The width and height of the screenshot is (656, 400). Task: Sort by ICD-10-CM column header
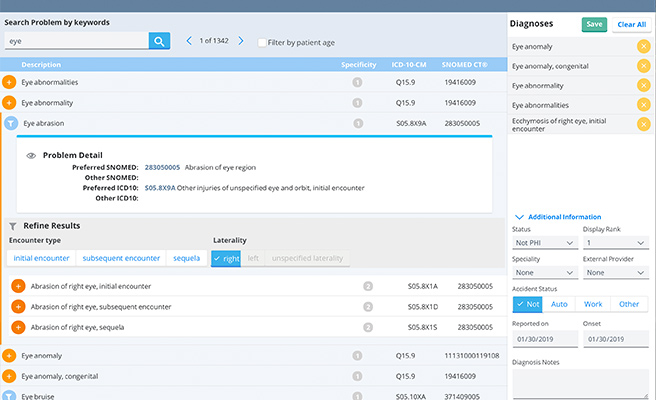click(409, 64)
